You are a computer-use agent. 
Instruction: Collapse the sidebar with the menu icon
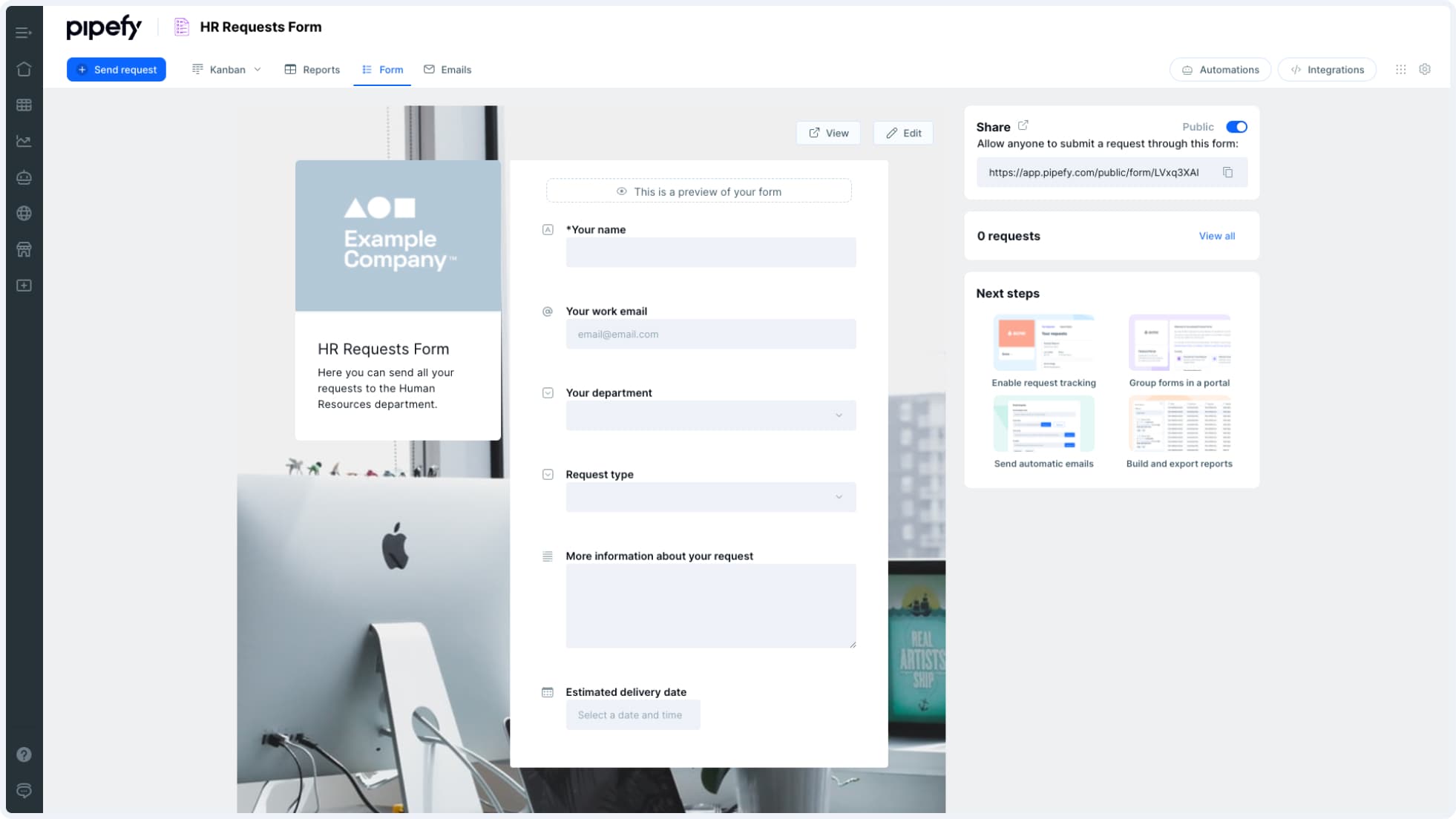(22, 33)
